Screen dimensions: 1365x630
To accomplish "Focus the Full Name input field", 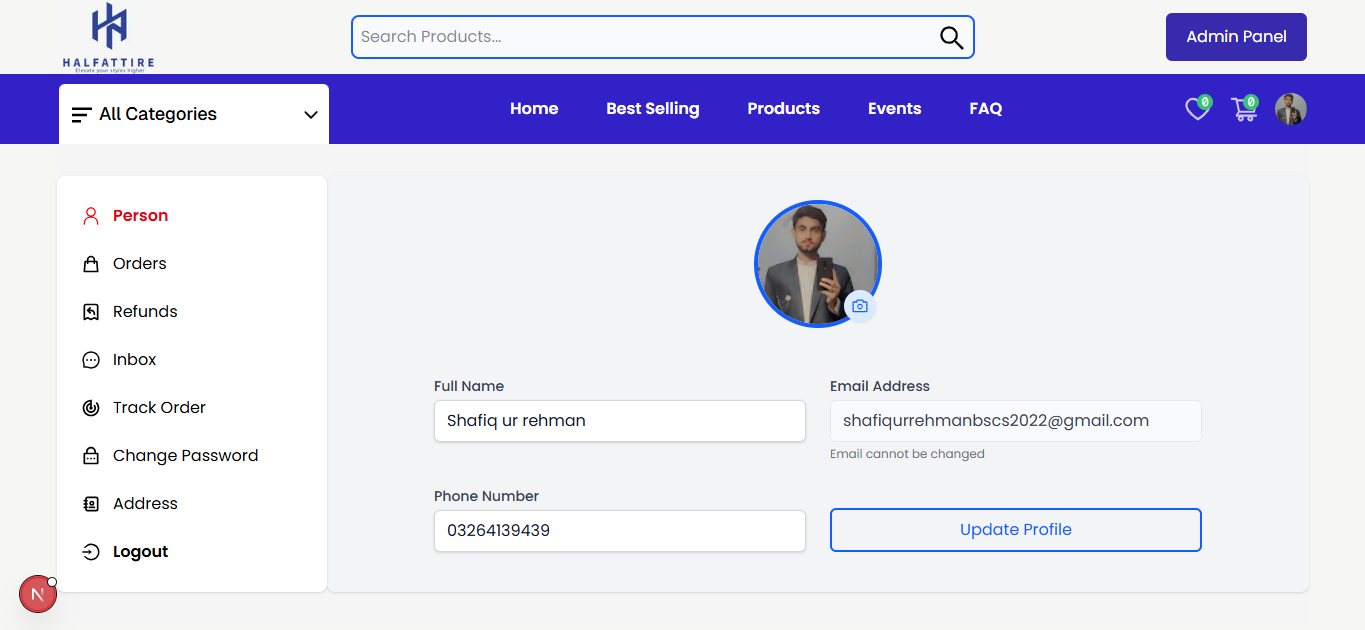I will [619, 421].
